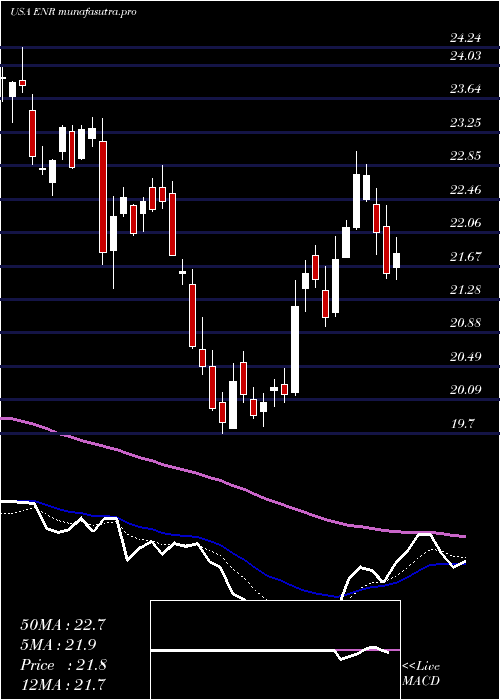Select the 23.64 price axis label
This screenshot has width=500, height=700.
coord(465,89)
